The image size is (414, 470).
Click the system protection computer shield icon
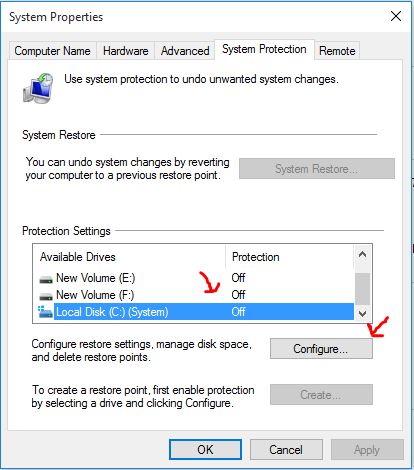(38, 88)
